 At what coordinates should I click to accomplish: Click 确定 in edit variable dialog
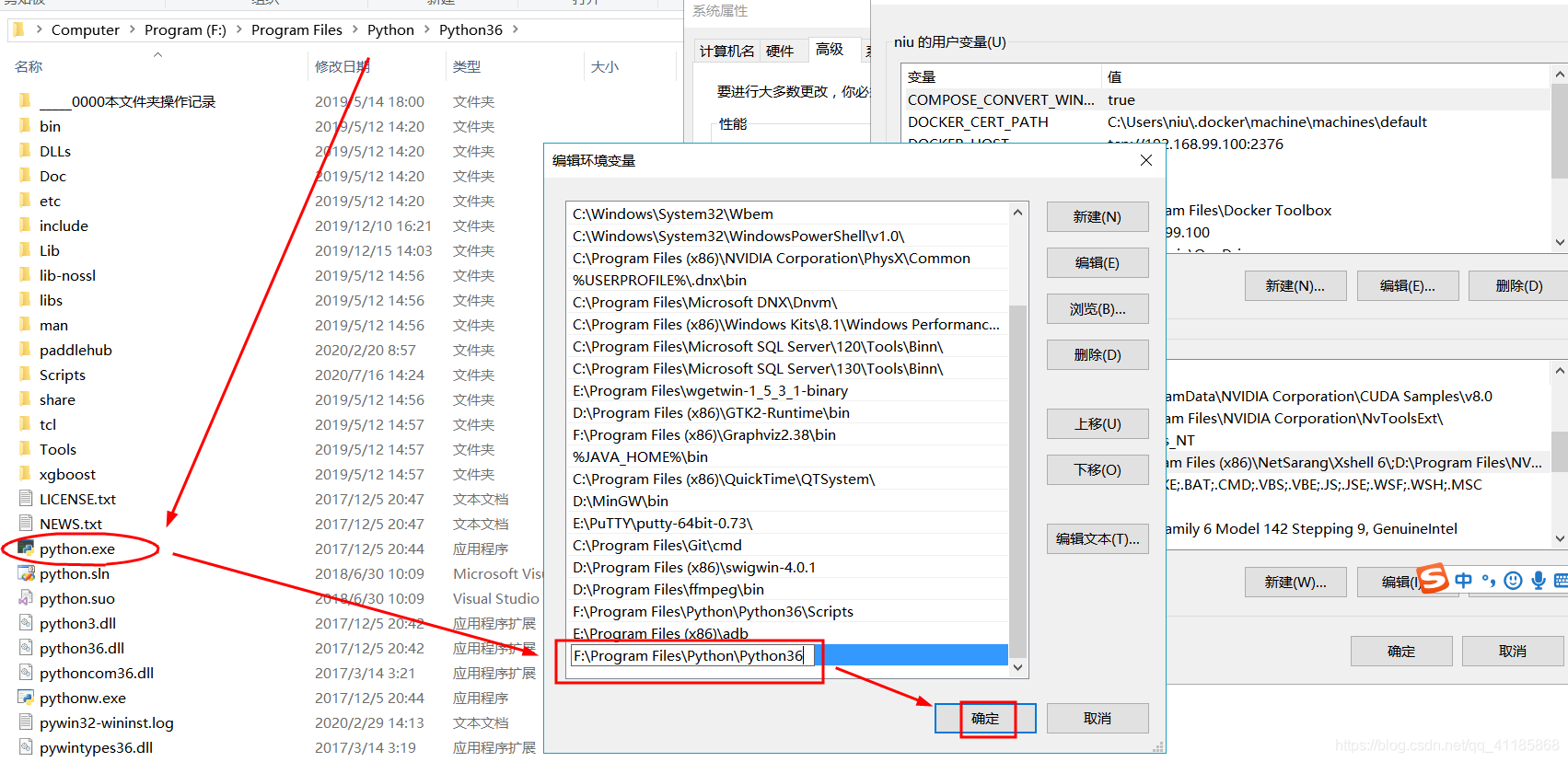[985, 718]
